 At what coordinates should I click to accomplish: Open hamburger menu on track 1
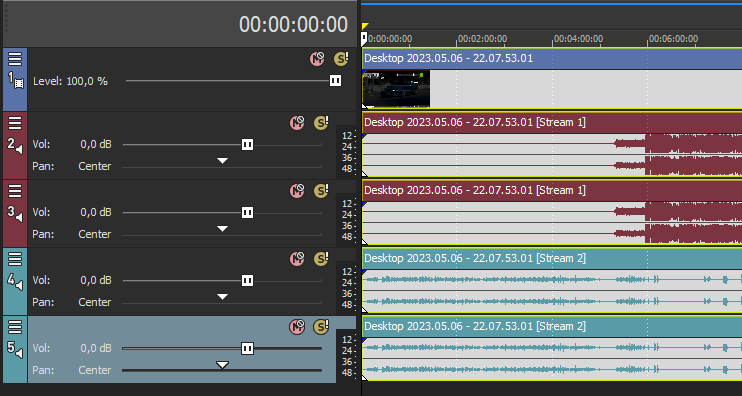(x=15, y=59)
